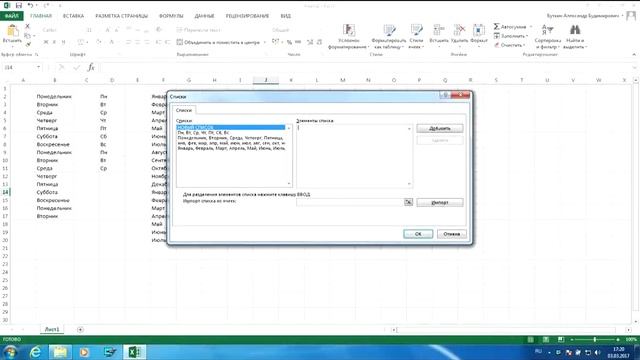Image resolution: width=640 pixels, height=360 pixels.
Task: Click Форматировать как таблицу icon
Action: (x=389, y=30)
